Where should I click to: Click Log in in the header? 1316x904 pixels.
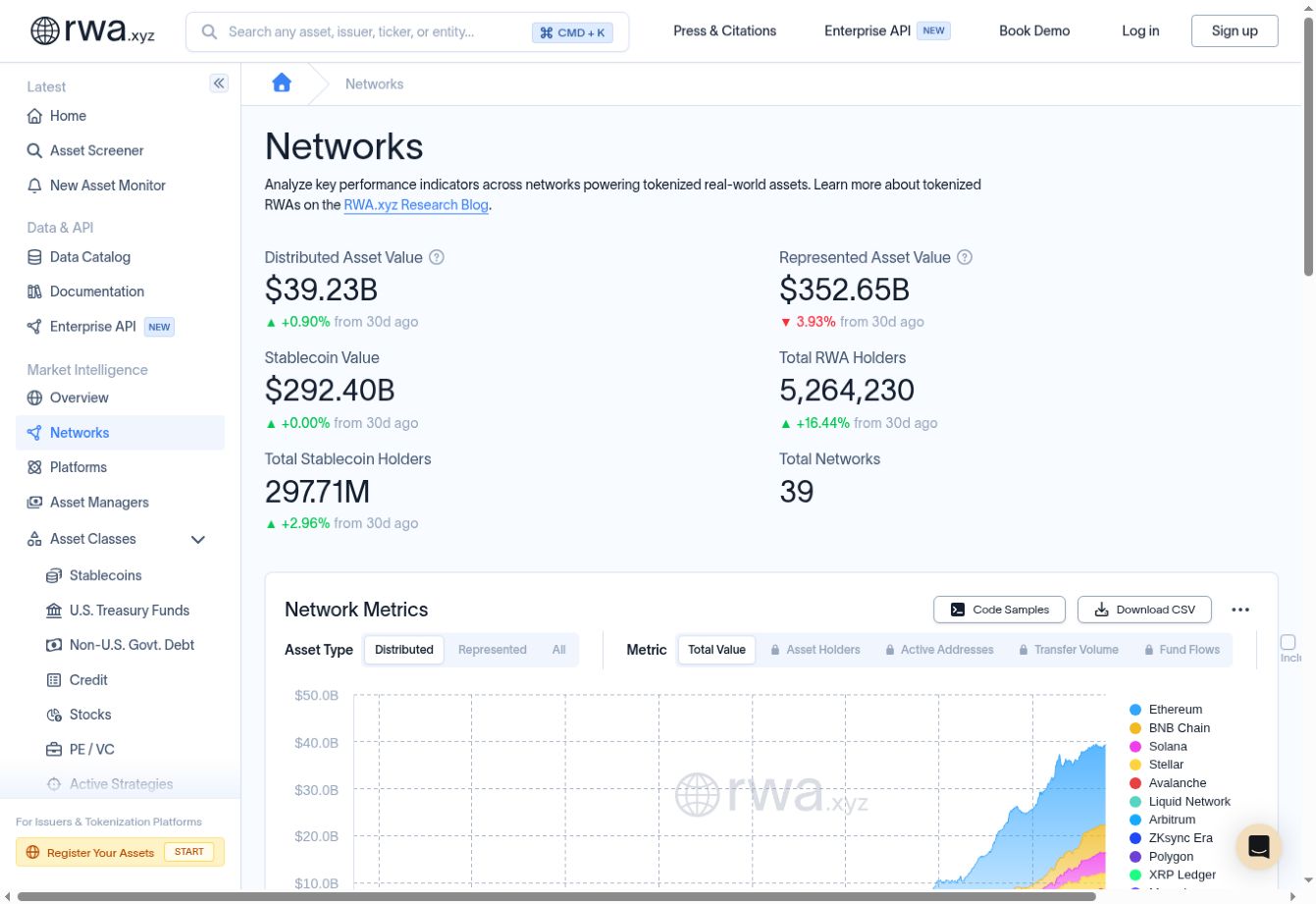pos(1140,31)
